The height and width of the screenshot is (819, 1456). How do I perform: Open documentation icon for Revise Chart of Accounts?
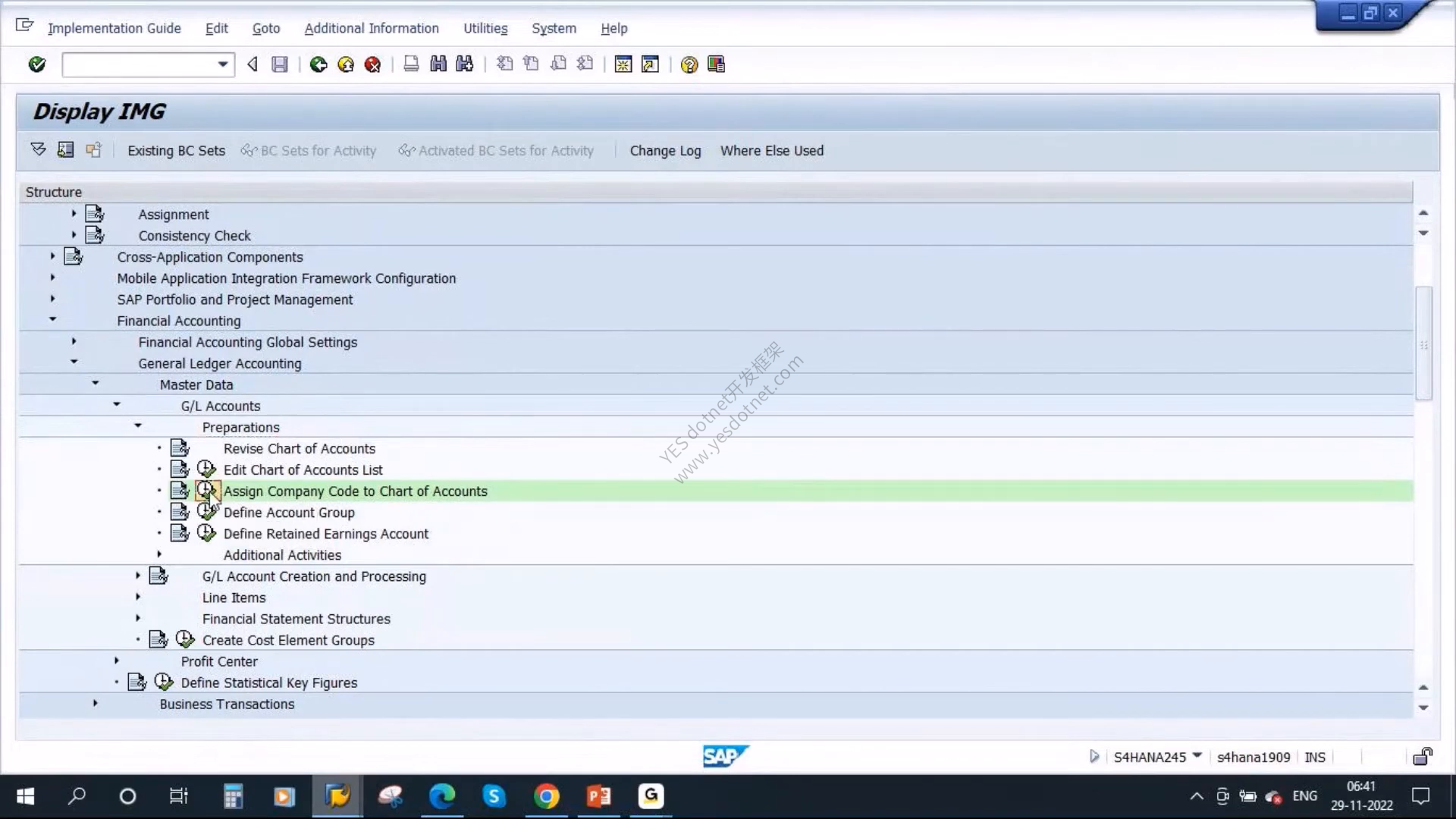[x=180, y=448]
